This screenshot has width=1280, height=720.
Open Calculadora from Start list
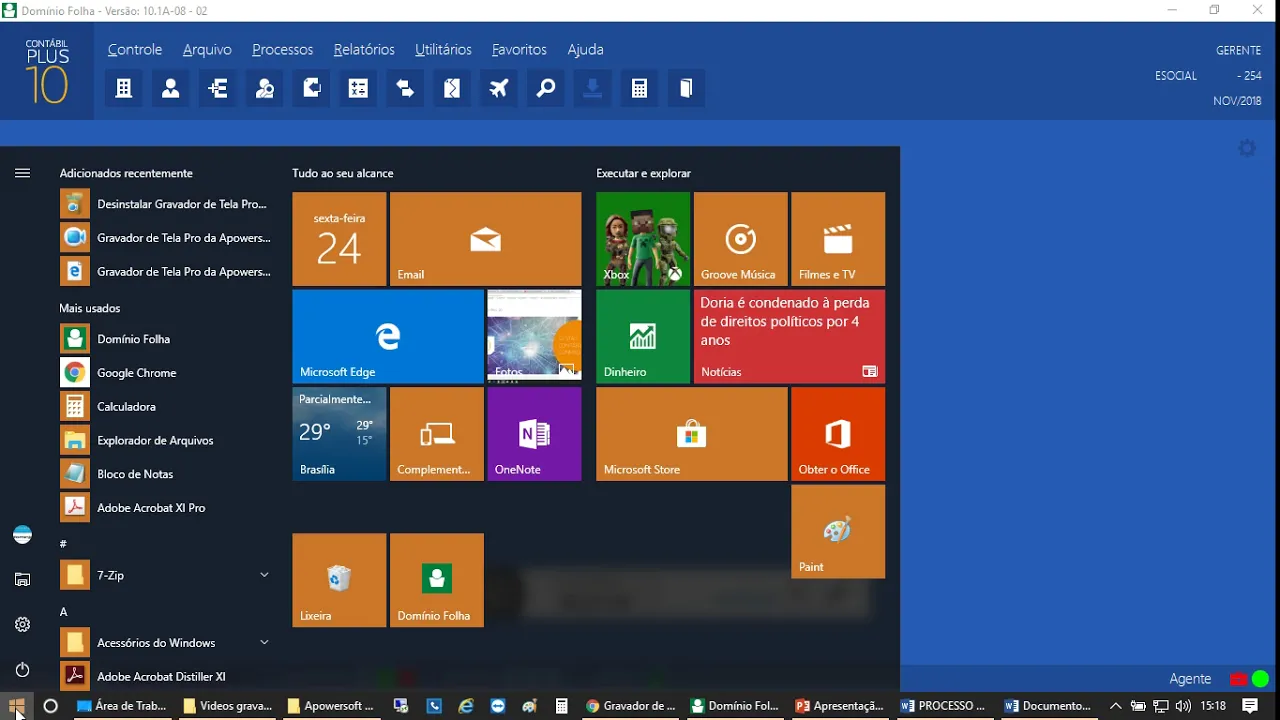(165, 407)
